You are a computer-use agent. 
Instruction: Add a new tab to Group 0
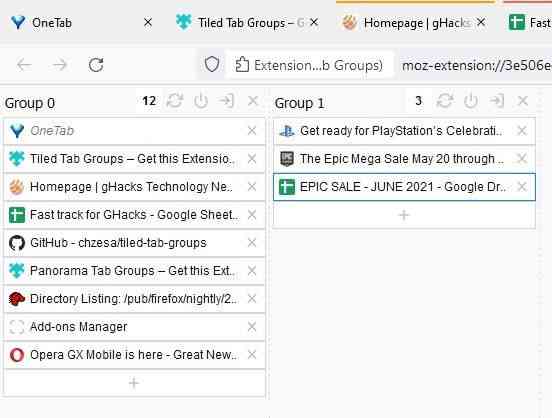pos(134,383)
